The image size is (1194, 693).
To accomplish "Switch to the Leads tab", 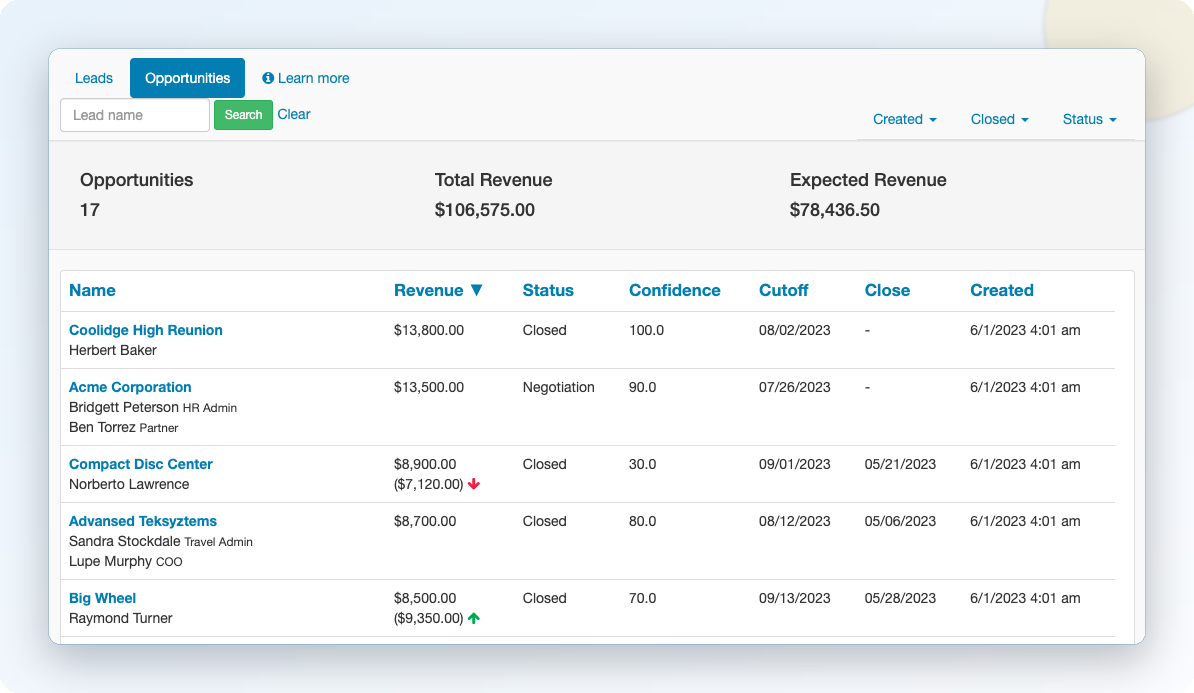I will click(x=94, y=78).
